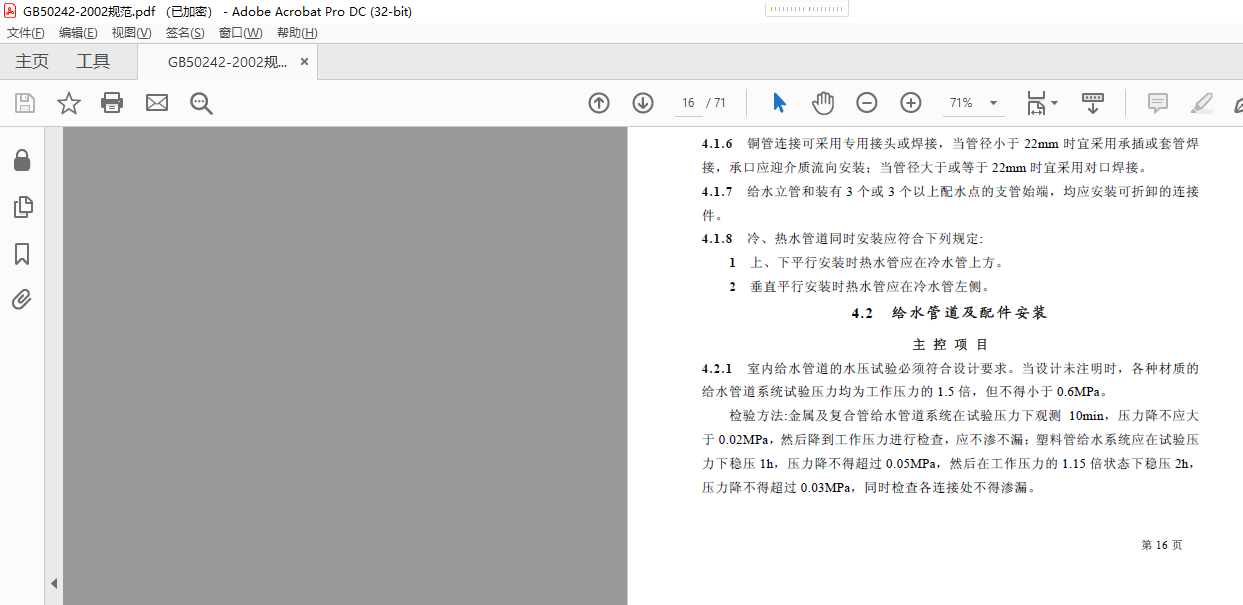Click the 主控项目 subheading
Screen dimensions: 1243x605
click(951, 344)
